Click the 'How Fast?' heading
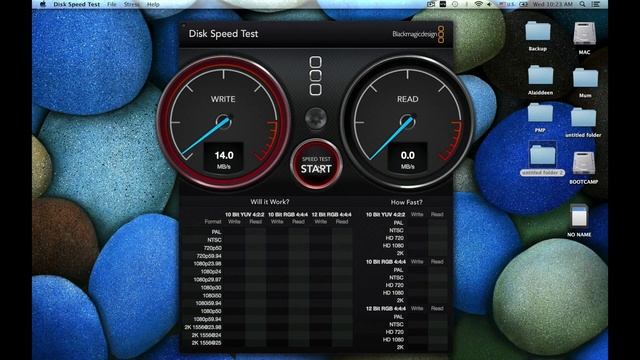Image resolution: width=640 pixels, height=360 pixels. click(x=406, y=202)
